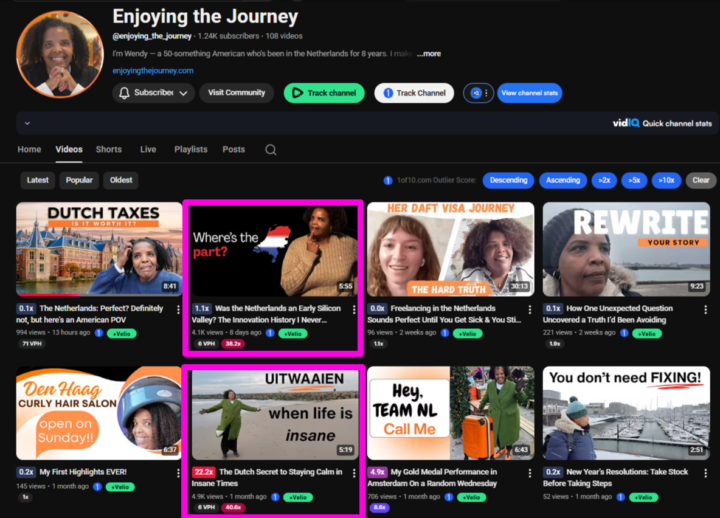This screenshot has height=518, width=720.
Task: Click the green Velio badge under Dutch Taxes video
Action: (x=122, y=334)
